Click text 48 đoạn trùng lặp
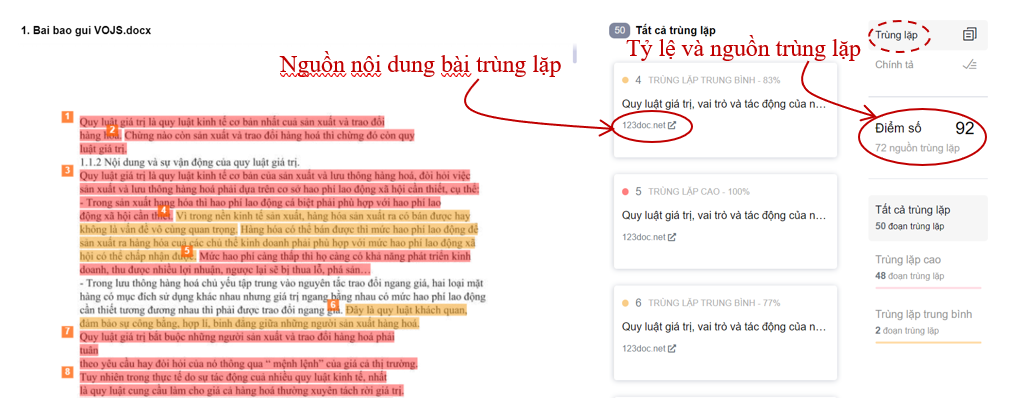Screen dimensions: 1017x414 click(x=909, y=276)
